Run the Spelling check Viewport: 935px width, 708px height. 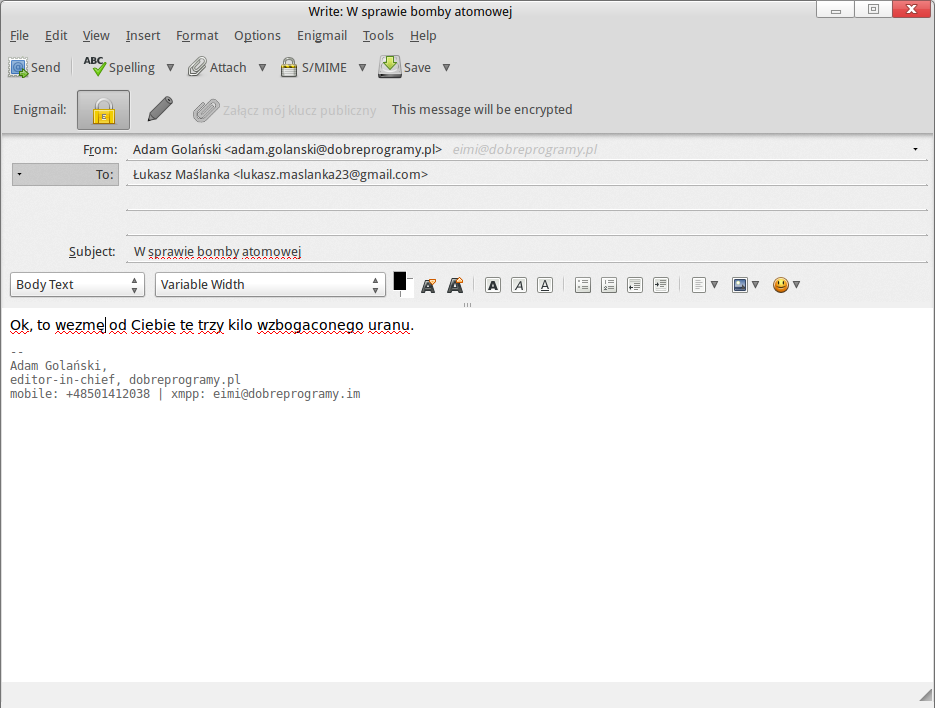(119, 67)
